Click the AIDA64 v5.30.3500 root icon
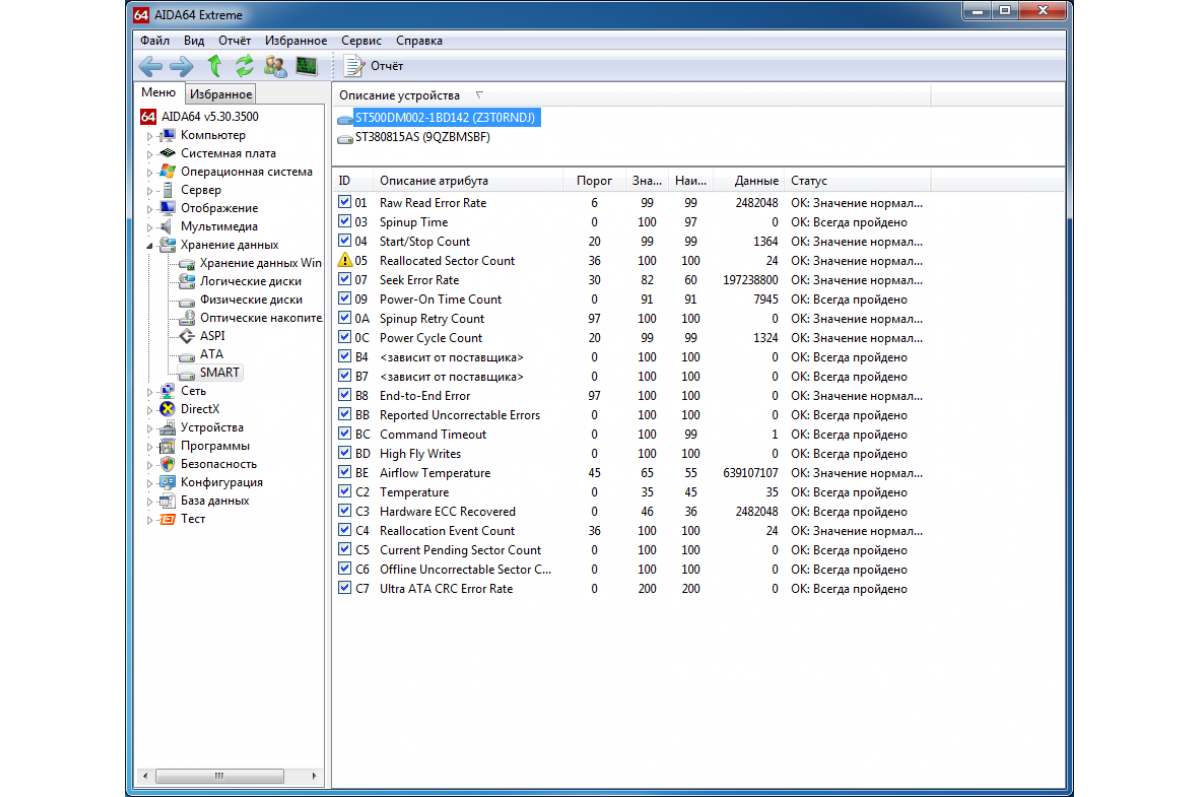 149,116
